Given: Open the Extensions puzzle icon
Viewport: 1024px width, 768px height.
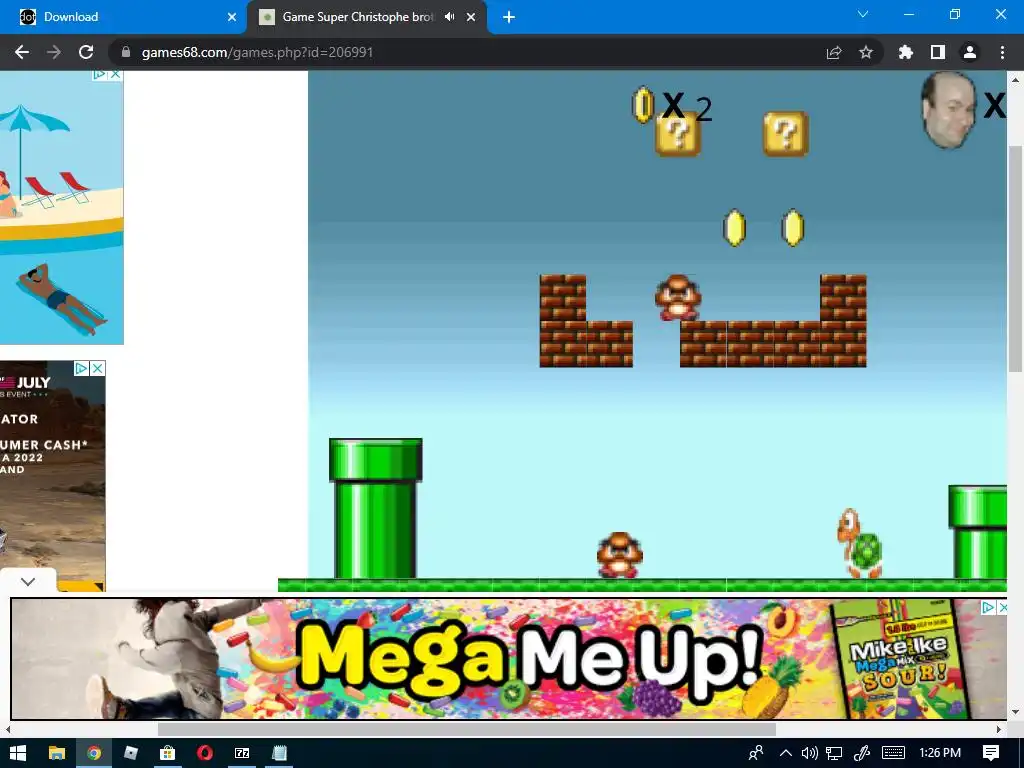Looking at the screenshot, I should [x=906, y=52].
